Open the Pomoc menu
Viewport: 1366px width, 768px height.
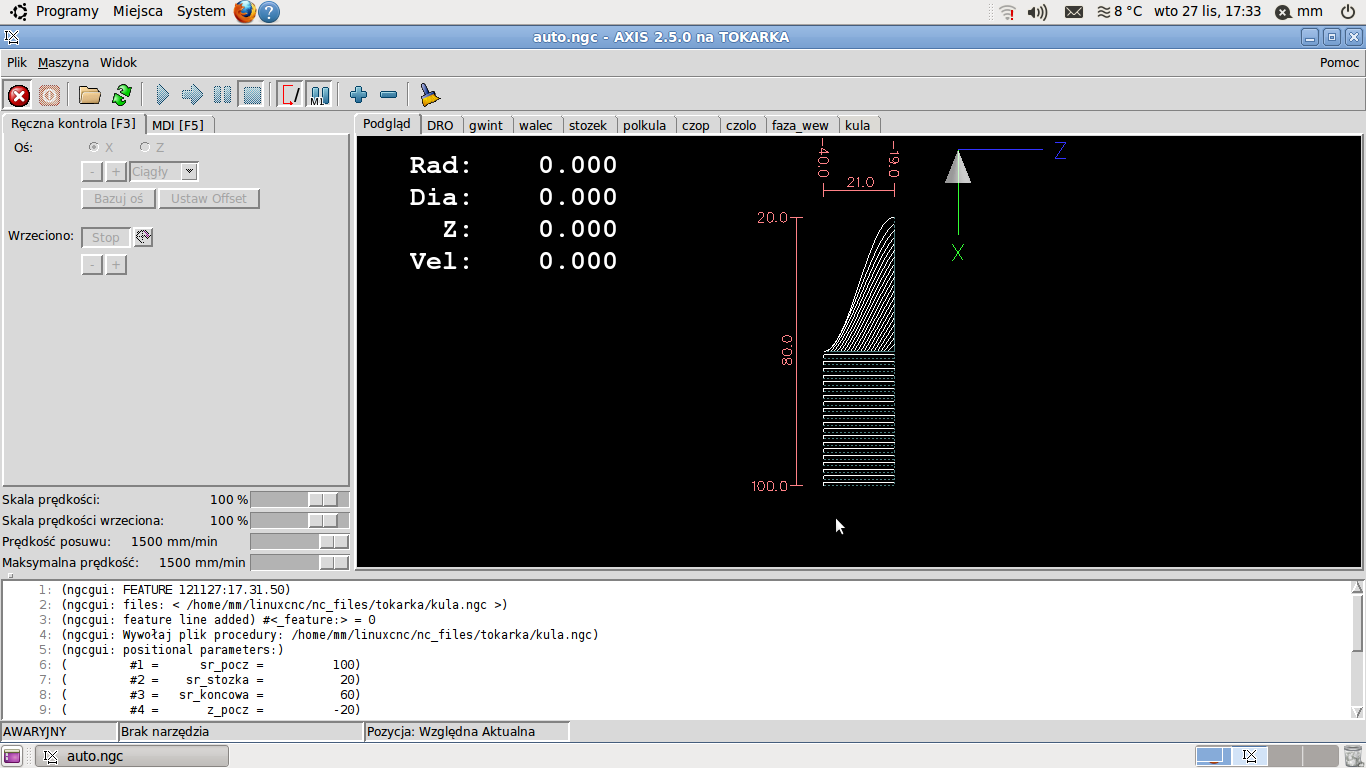1340,62
